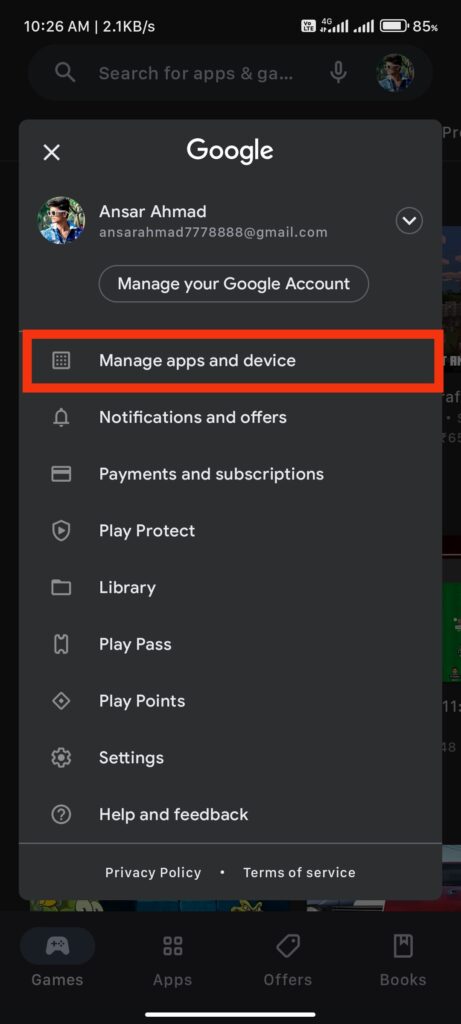Image resolution: width=461 pixels, height=1024 pixels.
Task: Tap the voice search microphone icon
Action: pyautogui.click(x=338, y=73)
